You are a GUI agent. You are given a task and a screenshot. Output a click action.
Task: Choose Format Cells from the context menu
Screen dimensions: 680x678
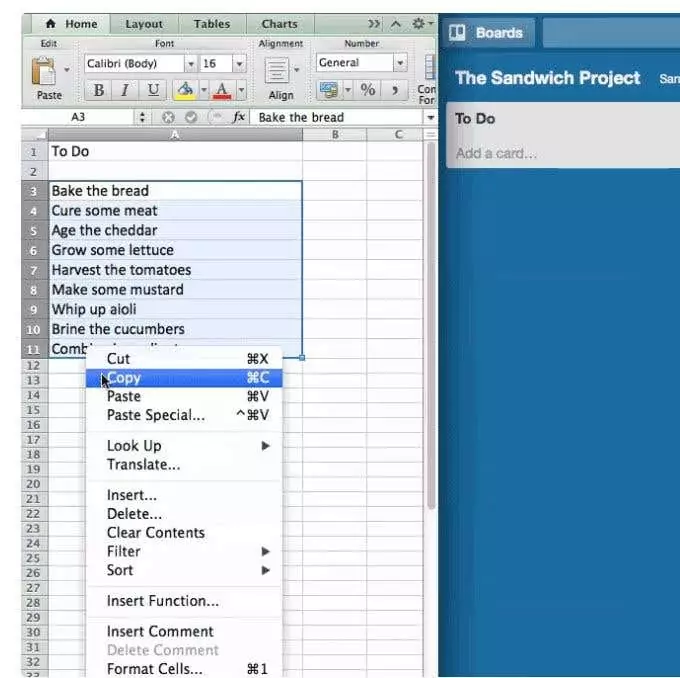click(184, 669)
